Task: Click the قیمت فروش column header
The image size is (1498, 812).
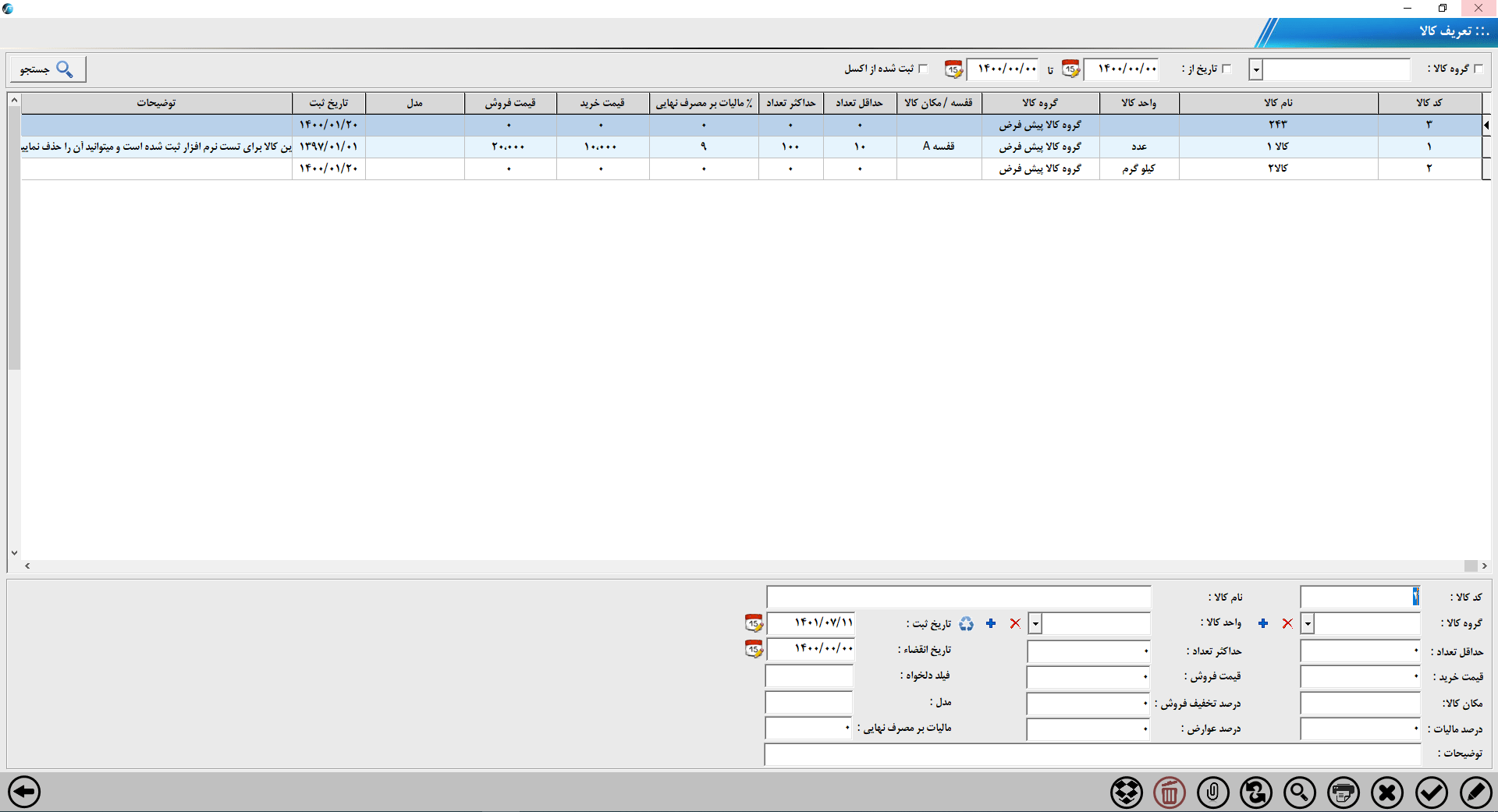Action: click(510, 103)
